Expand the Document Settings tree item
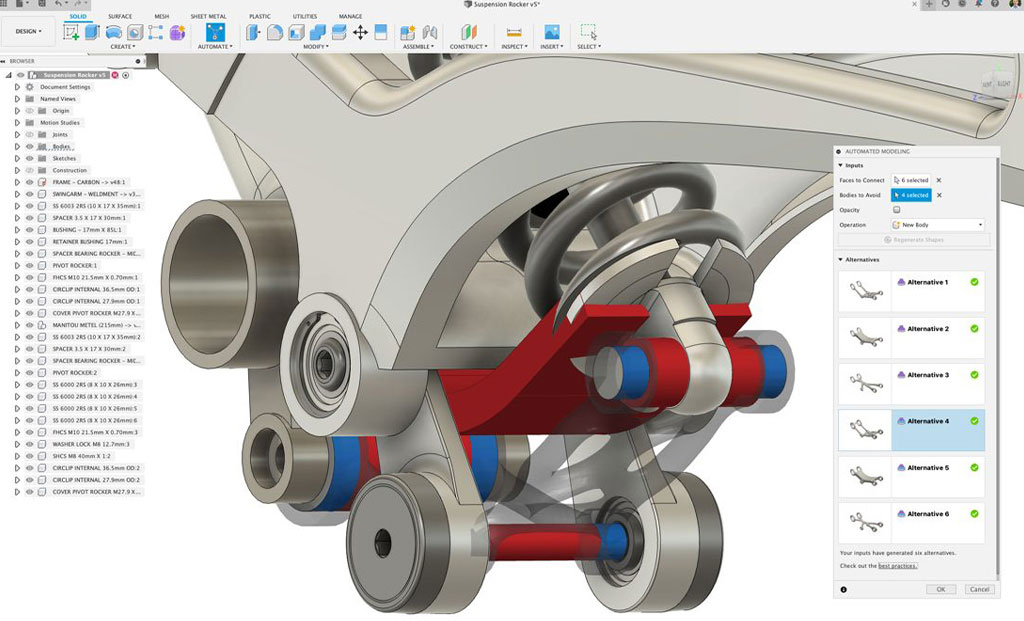This screenshot has height=621, width=1024. click(x=18, y=87)
